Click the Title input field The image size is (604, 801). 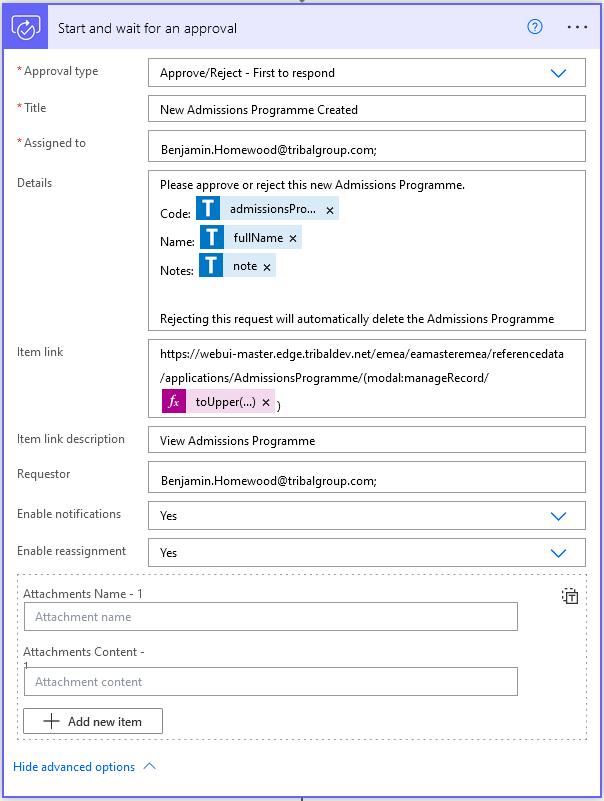pyautogui.click(x=366, y=109)
